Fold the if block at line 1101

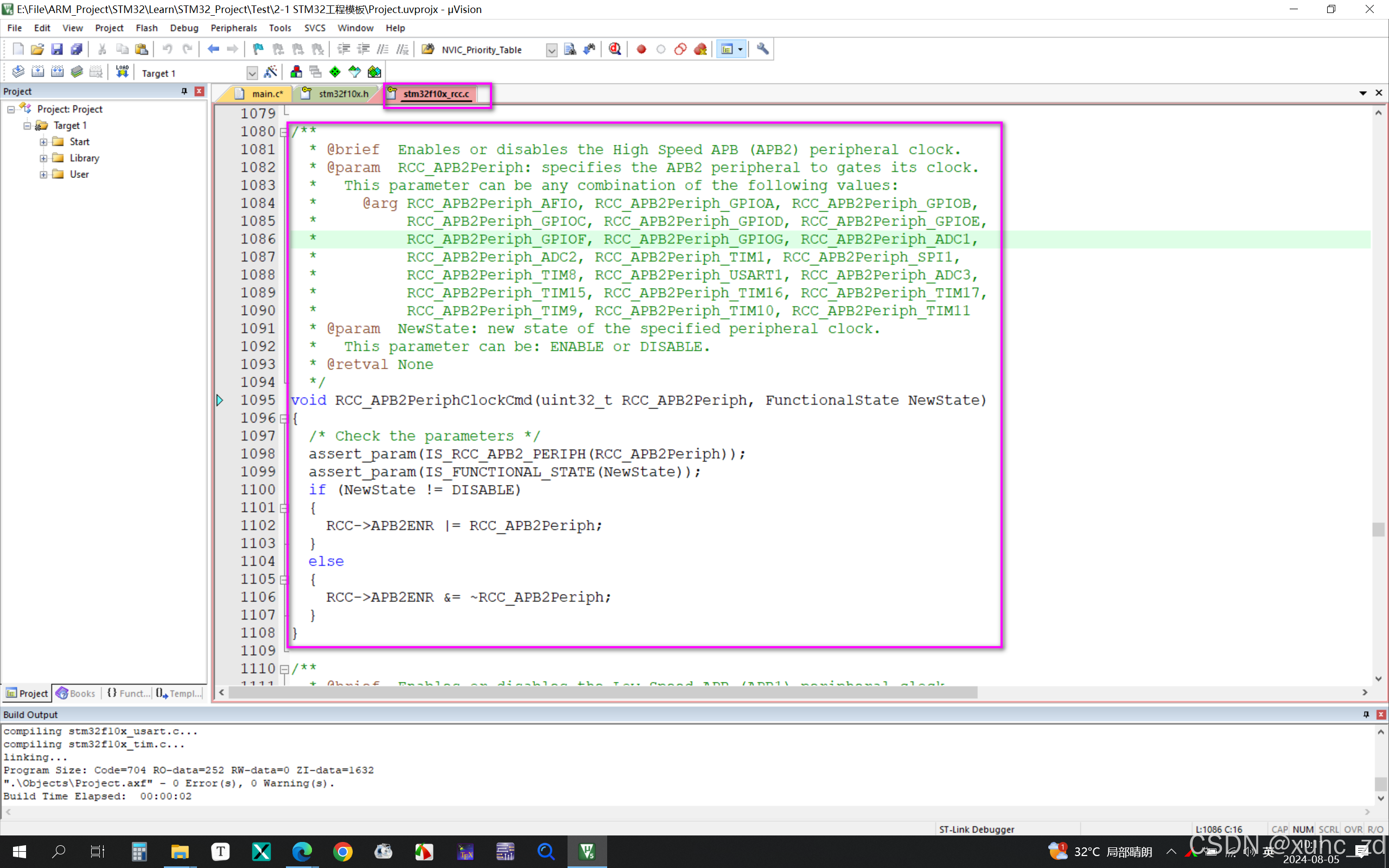[x=284, y=508]
